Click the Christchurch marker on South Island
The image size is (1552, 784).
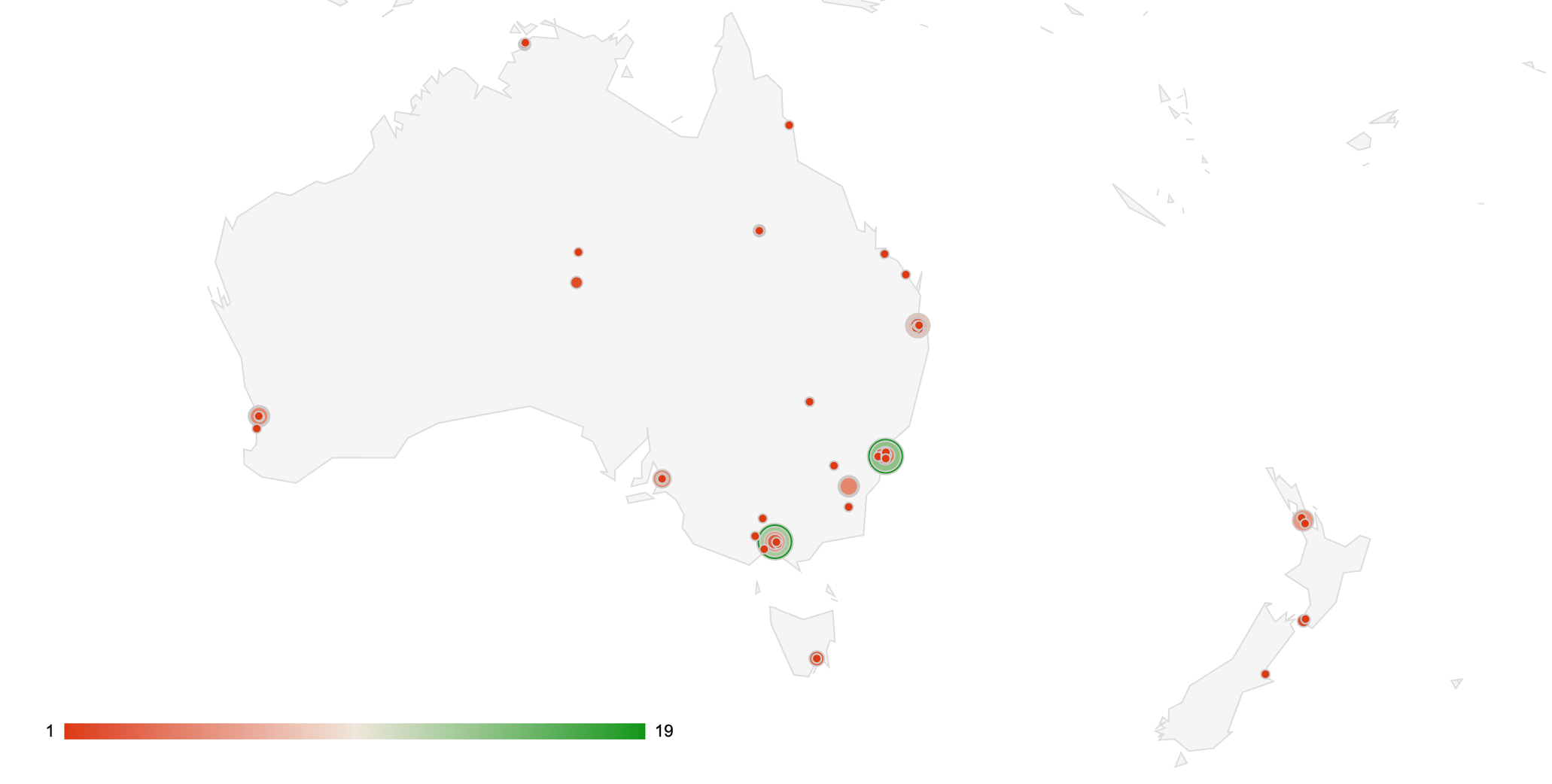[x=1265, y=674]
